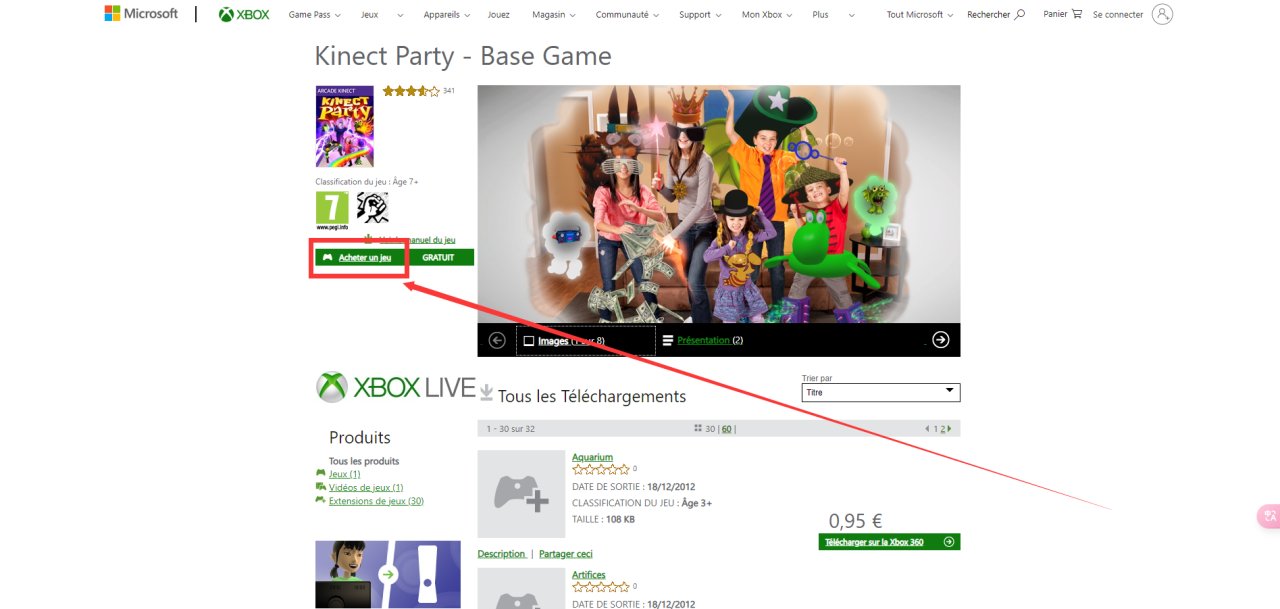Open the Game Pass dropdown menu

[x=314, y=15]
